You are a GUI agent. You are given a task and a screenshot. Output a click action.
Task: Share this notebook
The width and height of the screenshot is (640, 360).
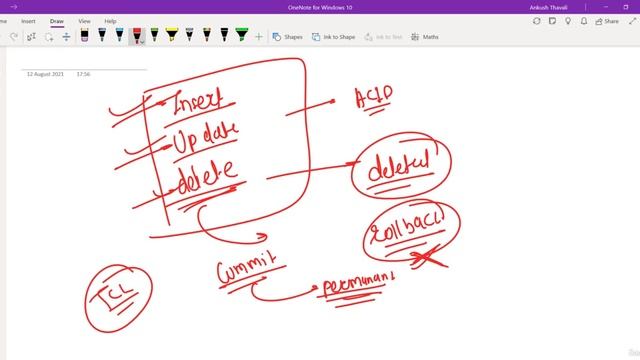607,21
